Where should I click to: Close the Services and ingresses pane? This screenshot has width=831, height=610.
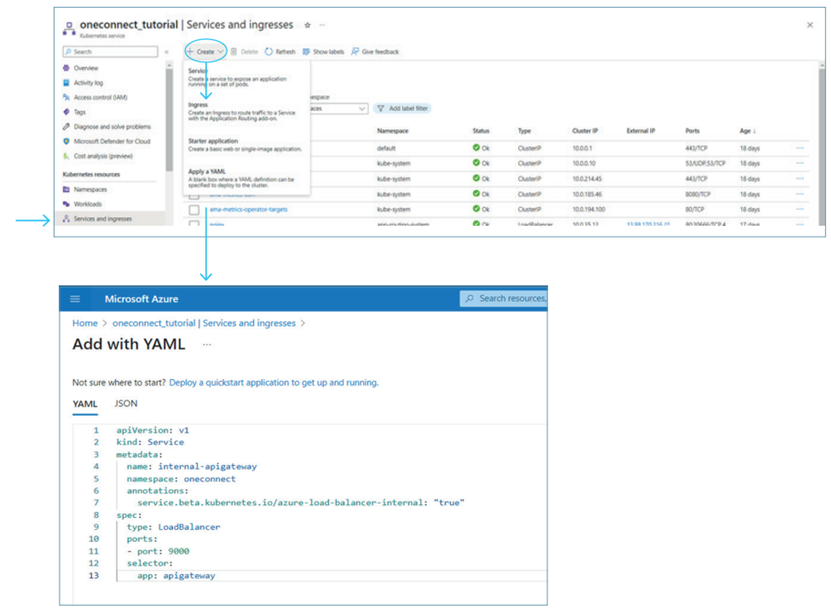click(x=810, y=25)
